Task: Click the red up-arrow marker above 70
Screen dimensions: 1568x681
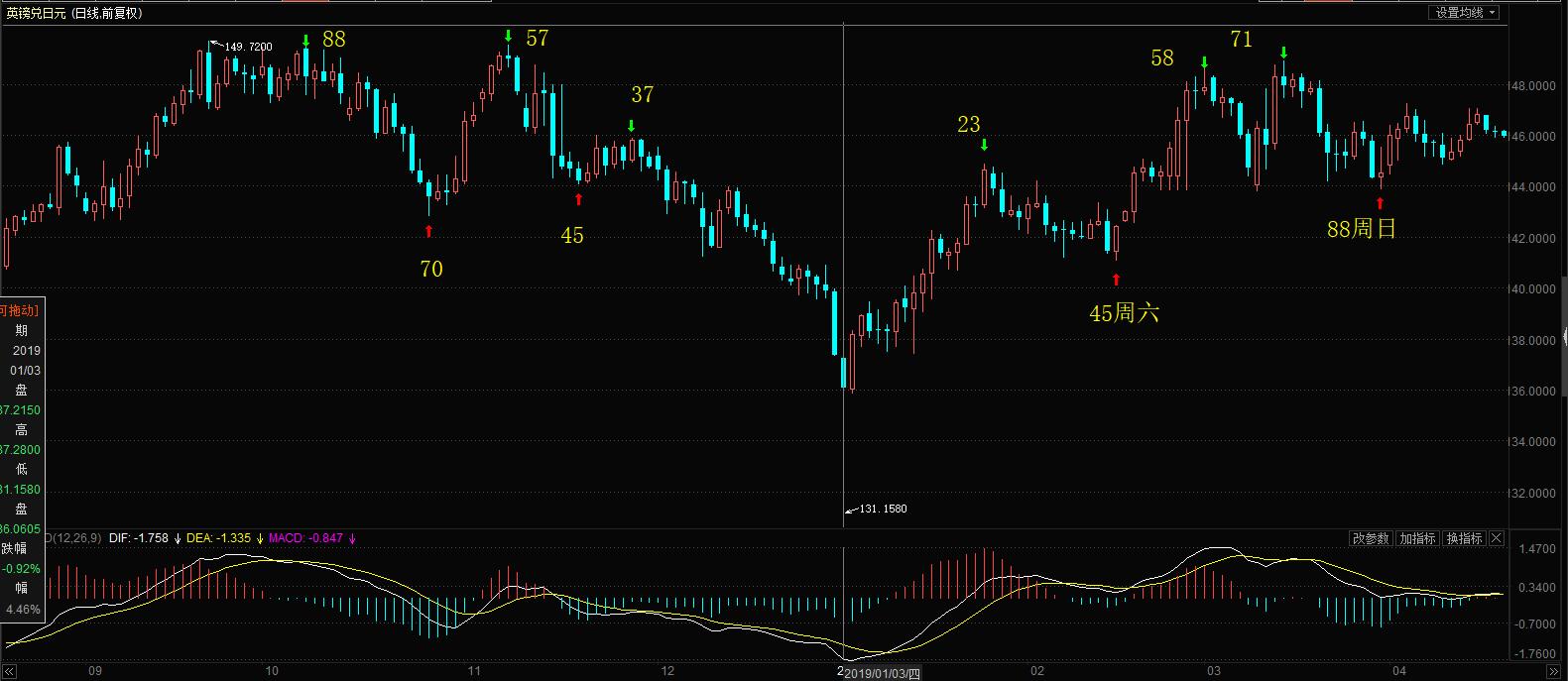Action: 428,231
